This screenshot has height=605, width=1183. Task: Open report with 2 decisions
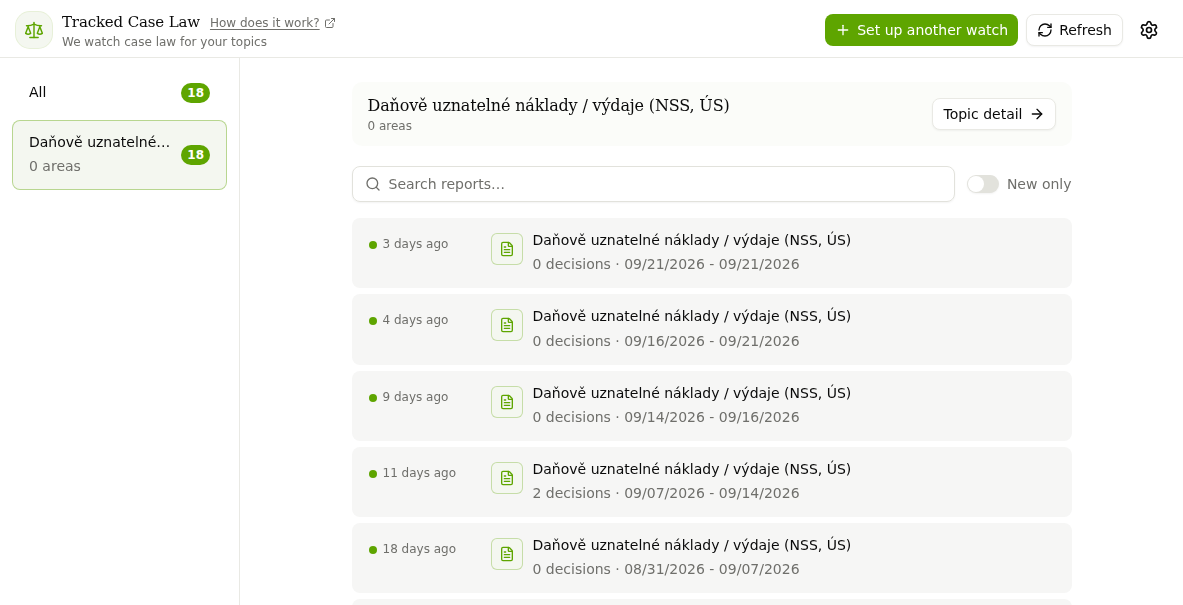pyautogui.click(x=711, y=482)
